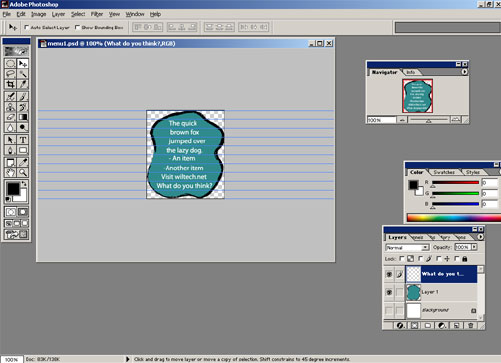Open the Image menu
Image resolution: width=501 pixels, height=363 pixels.
pyautogui.click(x=39, y=14)
